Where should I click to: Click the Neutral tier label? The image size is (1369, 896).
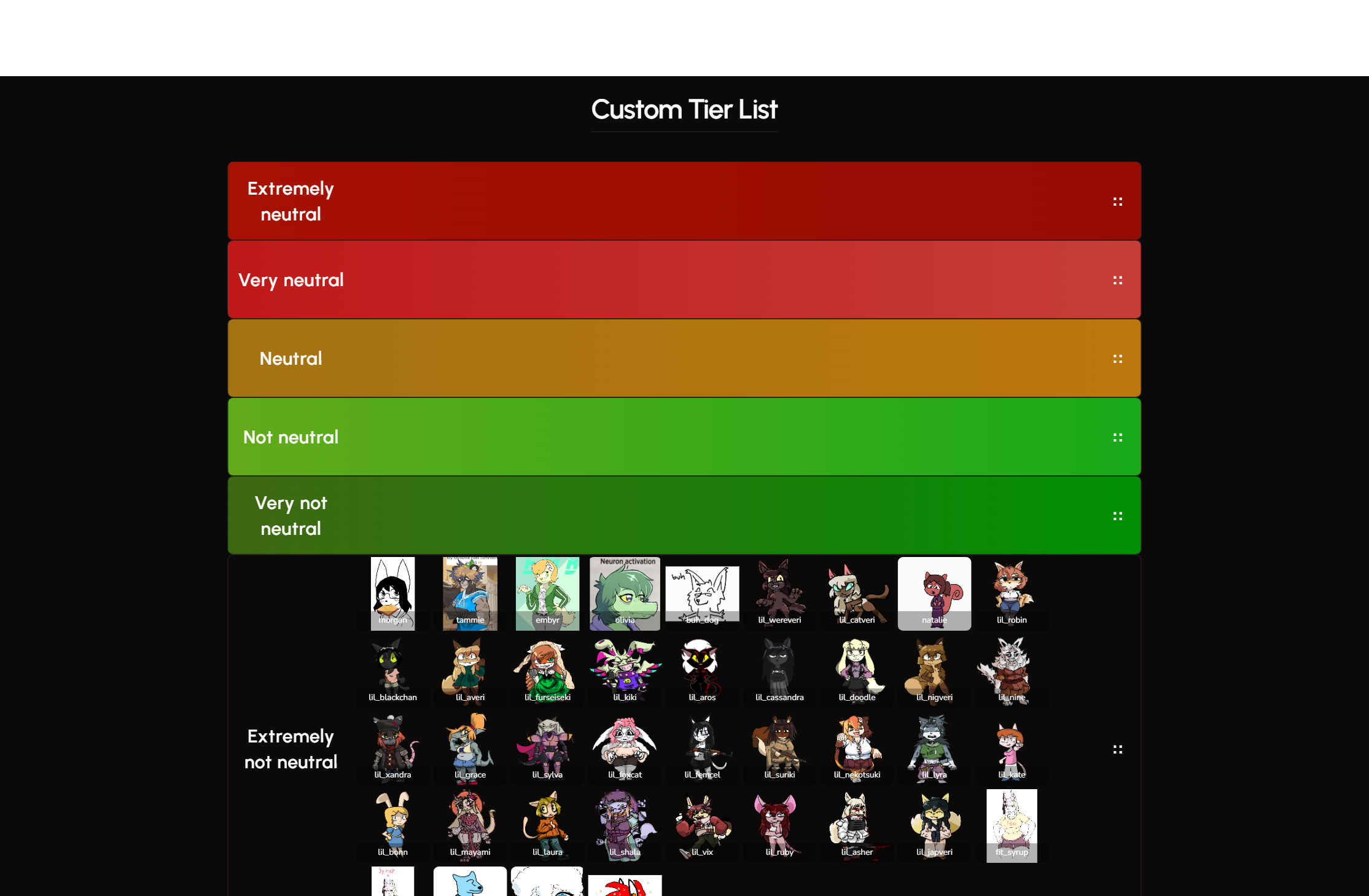291,359
